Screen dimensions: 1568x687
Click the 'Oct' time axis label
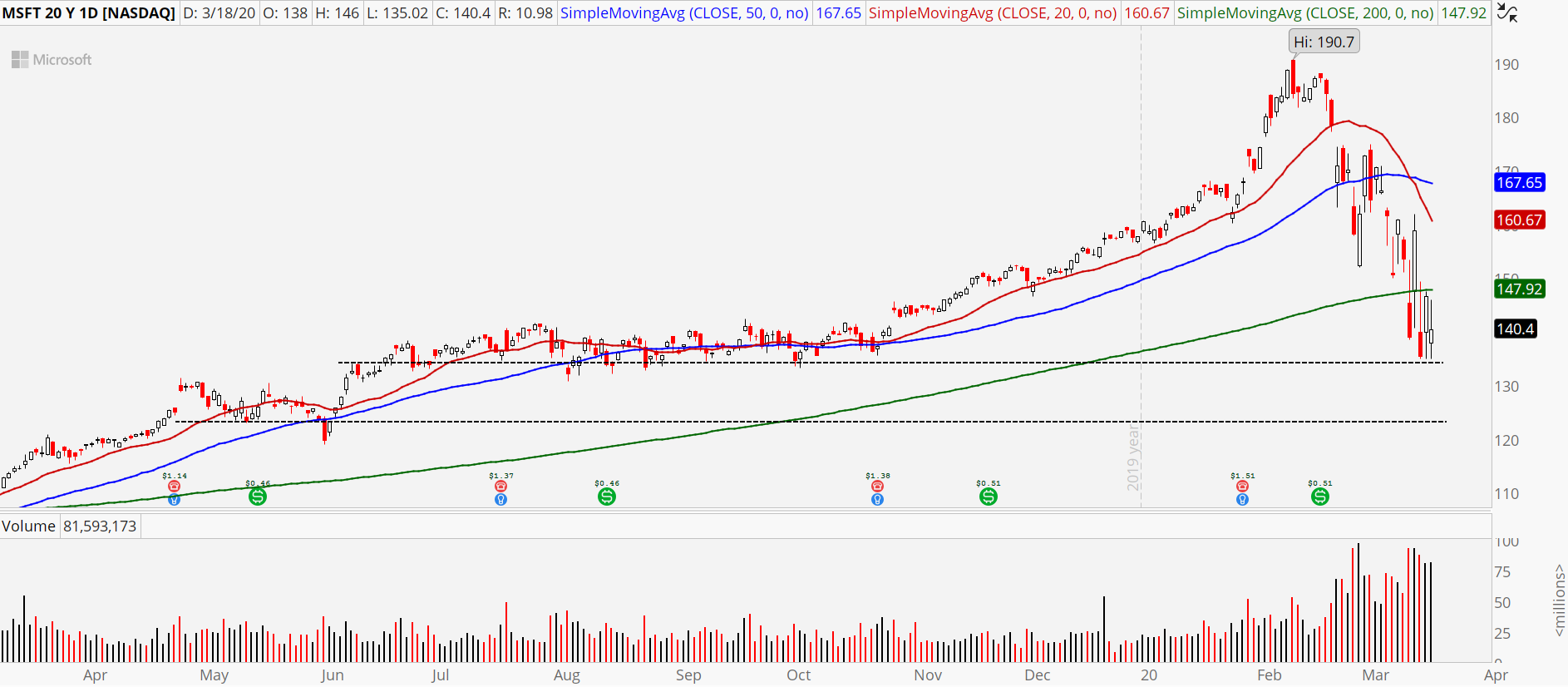(x=799, y=675)
